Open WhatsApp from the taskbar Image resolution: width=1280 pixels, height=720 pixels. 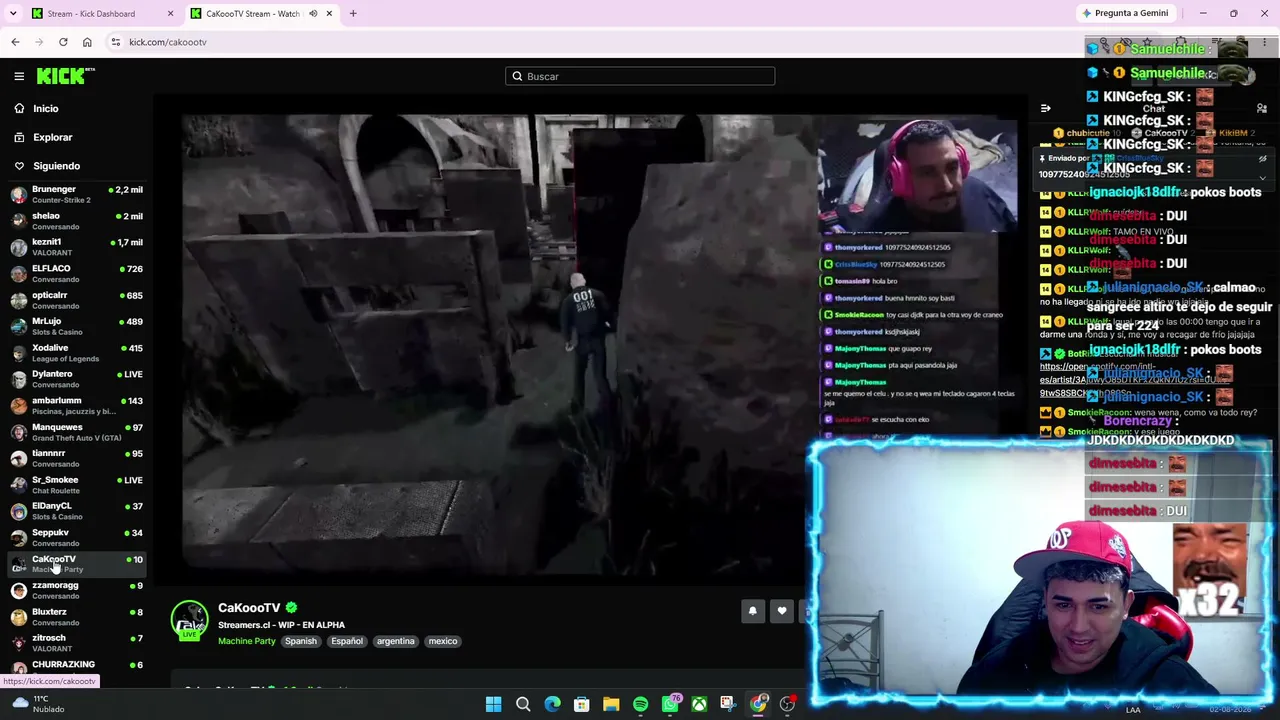(x=670, y=705)
